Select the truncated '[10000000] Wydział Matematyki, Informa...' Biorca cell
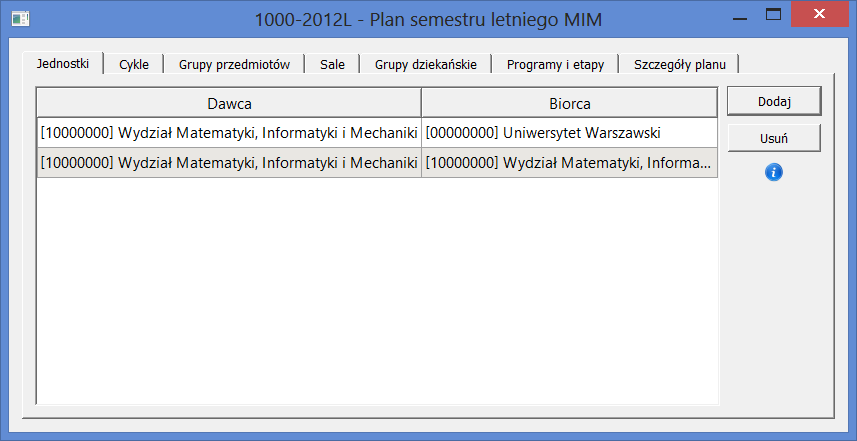 click(570, 162)
